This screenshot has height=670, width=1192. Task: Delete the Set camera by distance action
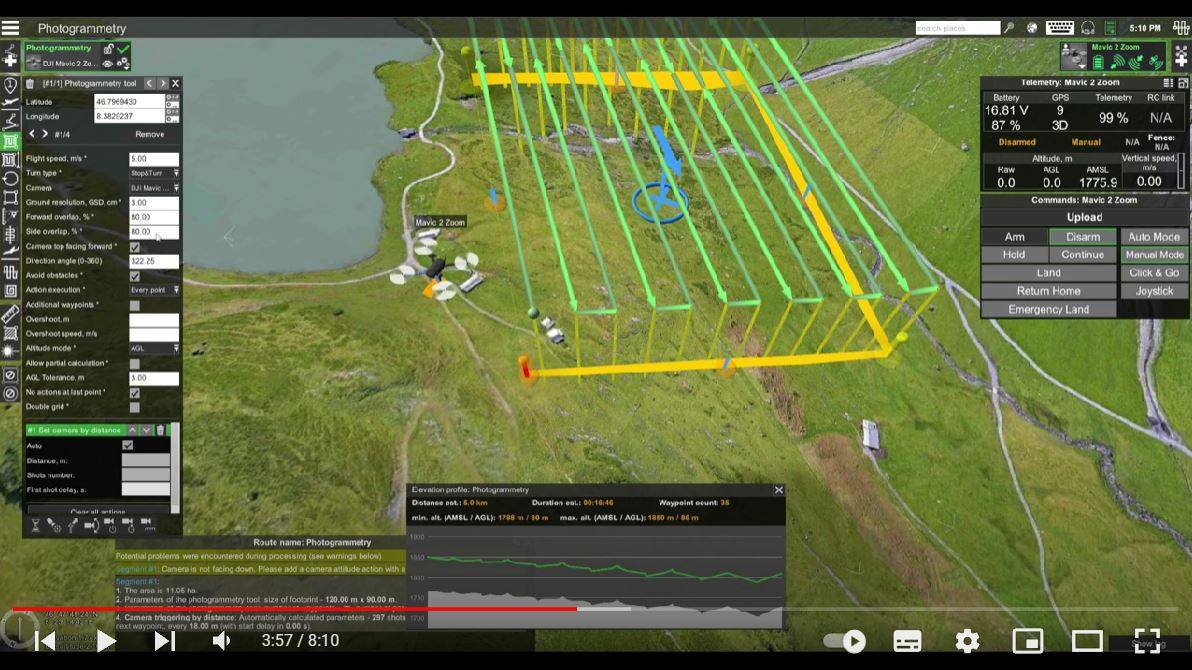point(160,430)
